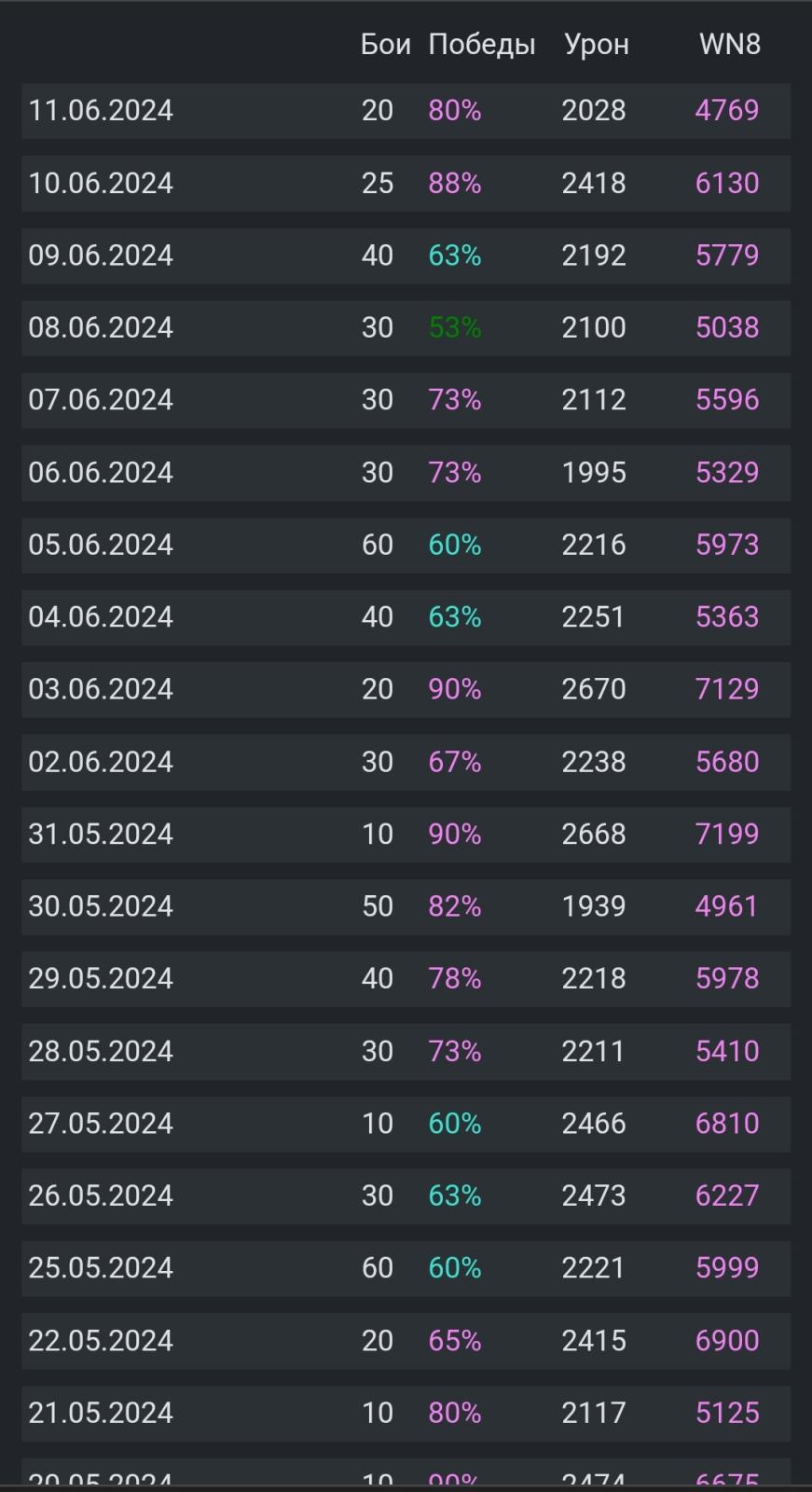Sort by the Победы column header
This screenshot has width=812, height=1492.
pyautogui.click(x=481, y=44)
